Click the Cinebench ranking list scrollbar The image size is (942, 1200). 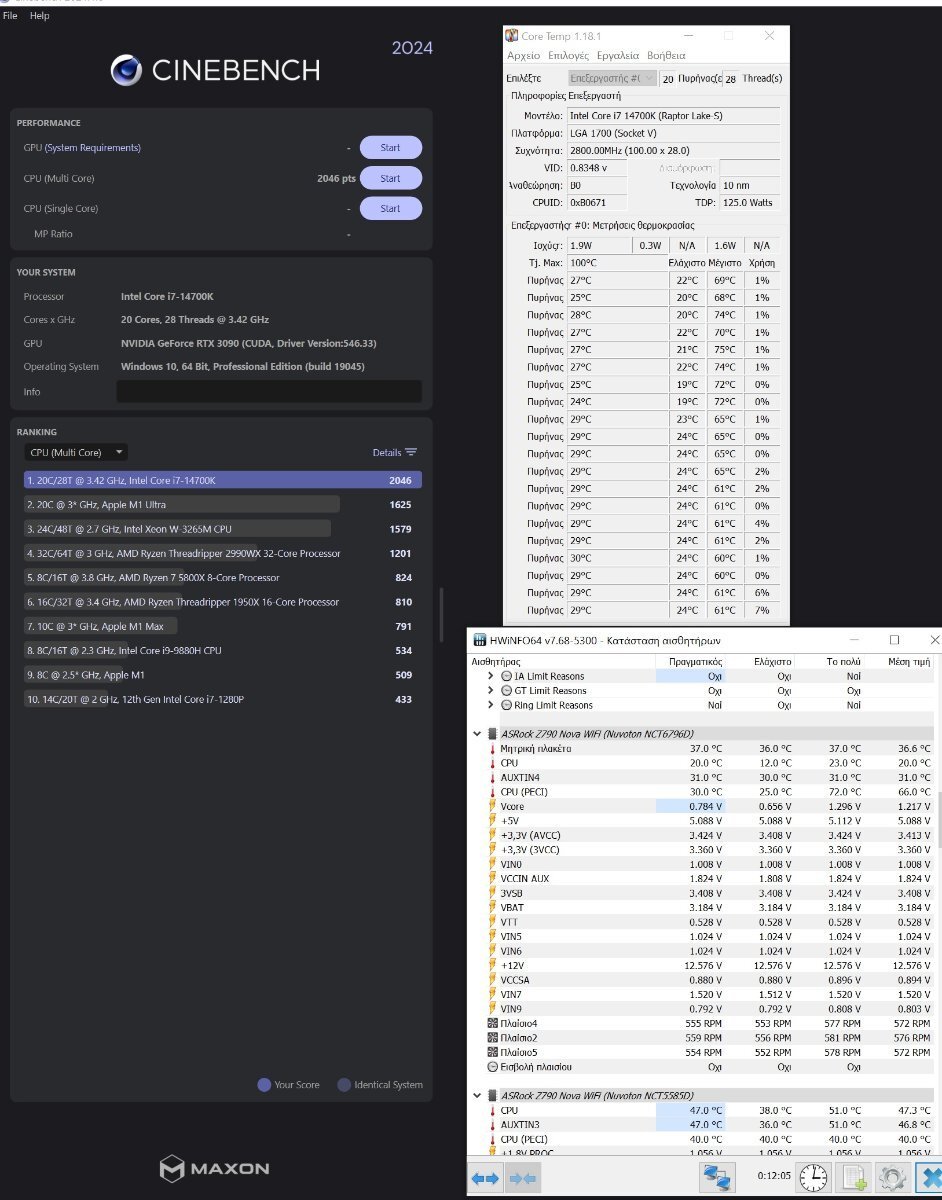(x=440, y=616)
